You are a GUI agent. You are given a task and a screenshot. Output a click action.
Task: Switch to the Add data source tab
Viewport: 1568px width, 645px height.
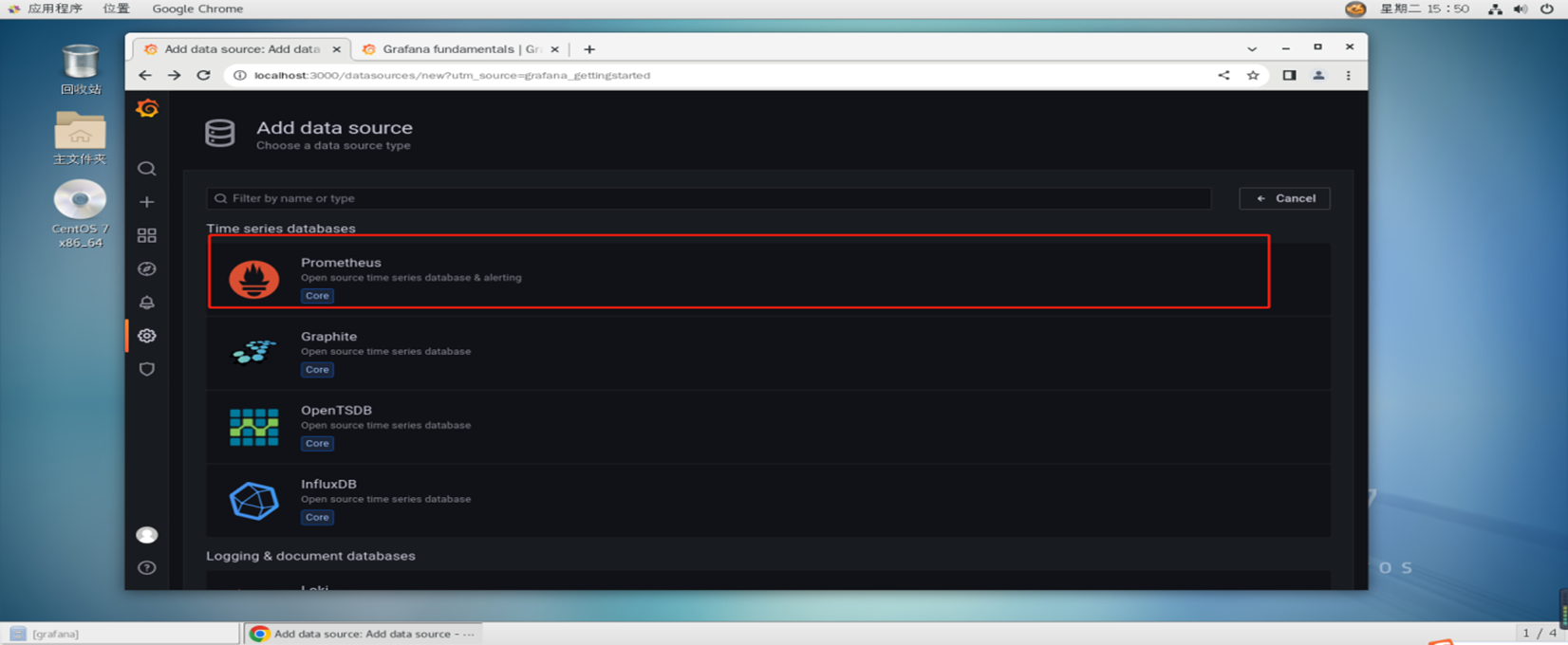pos(242,48)
